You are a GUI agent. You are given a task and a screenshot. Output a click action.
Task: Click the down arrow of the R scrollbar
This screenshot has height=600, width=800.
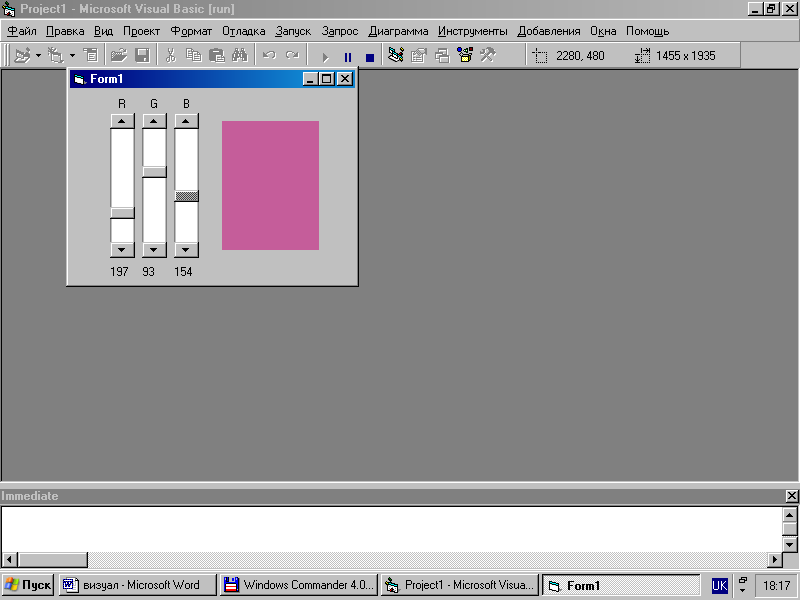[x=122, y=249]
